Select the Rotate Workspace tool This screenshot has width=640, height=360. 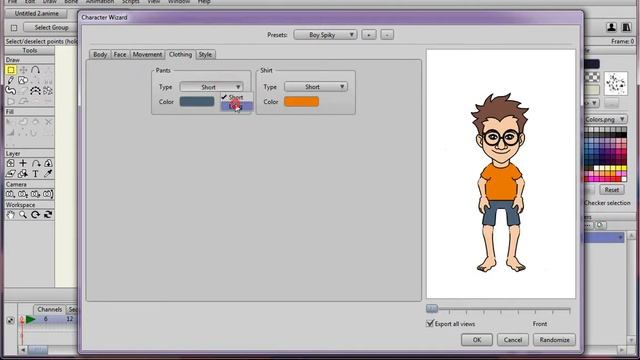pyautogui.click(x=36, y=214)
